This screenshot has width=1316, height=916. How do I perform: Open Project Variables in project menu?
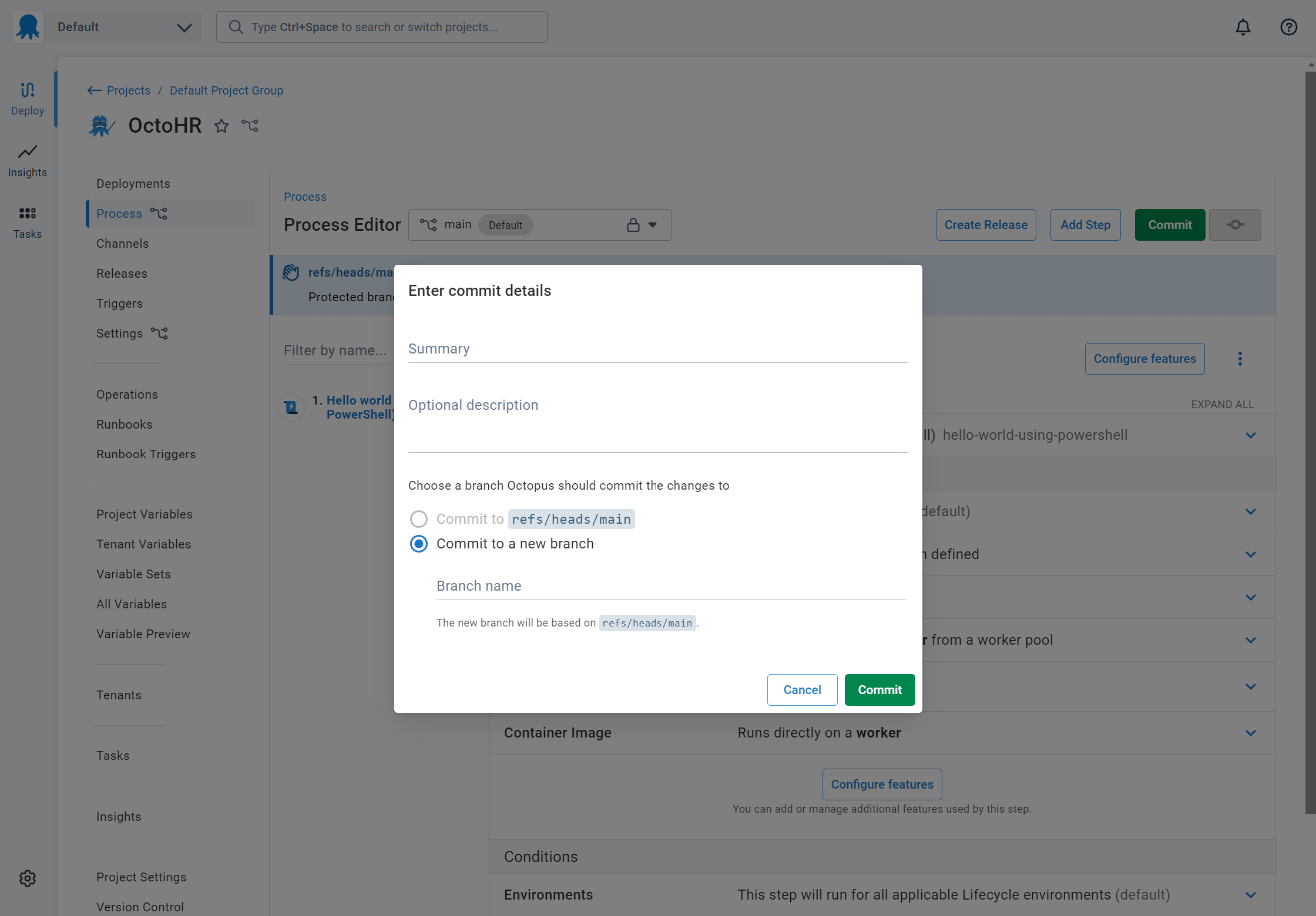tap(145, 514)
